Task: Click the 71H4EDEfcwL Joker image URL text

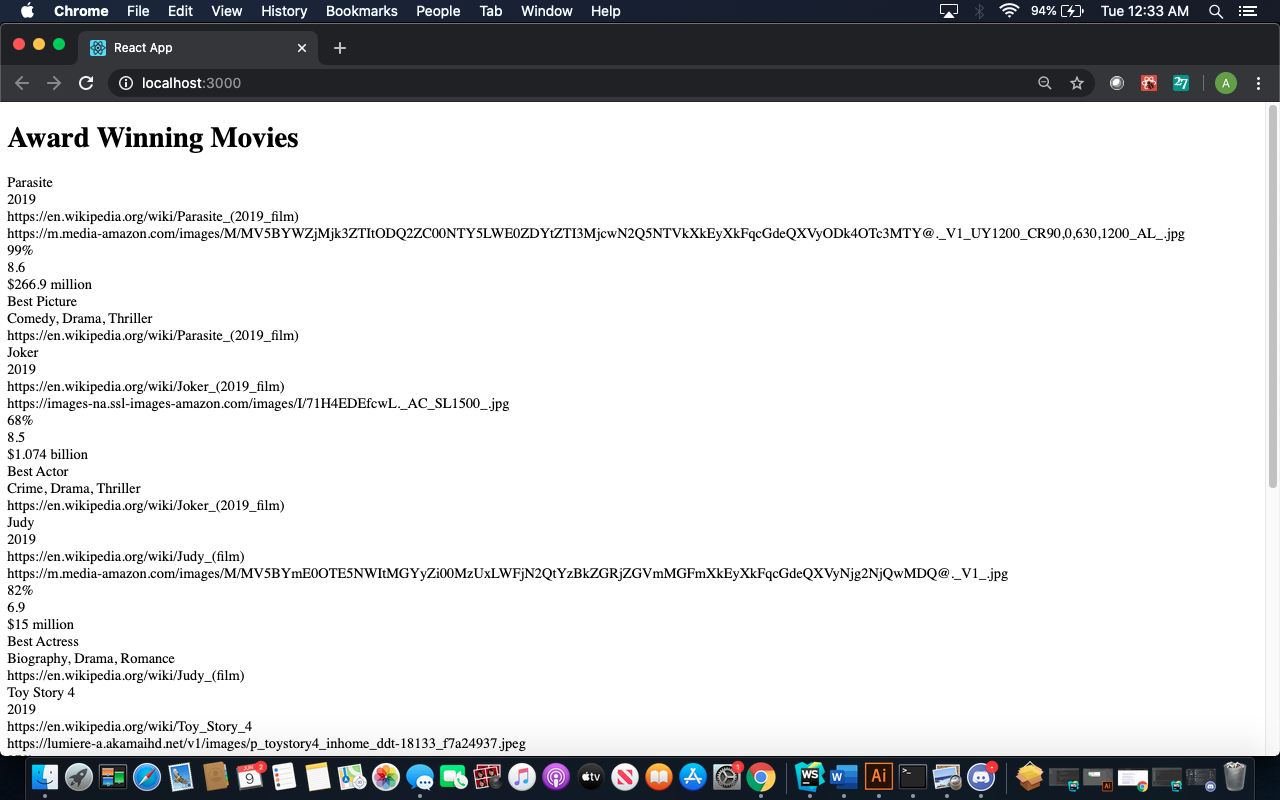Action: tap(258, 403)
